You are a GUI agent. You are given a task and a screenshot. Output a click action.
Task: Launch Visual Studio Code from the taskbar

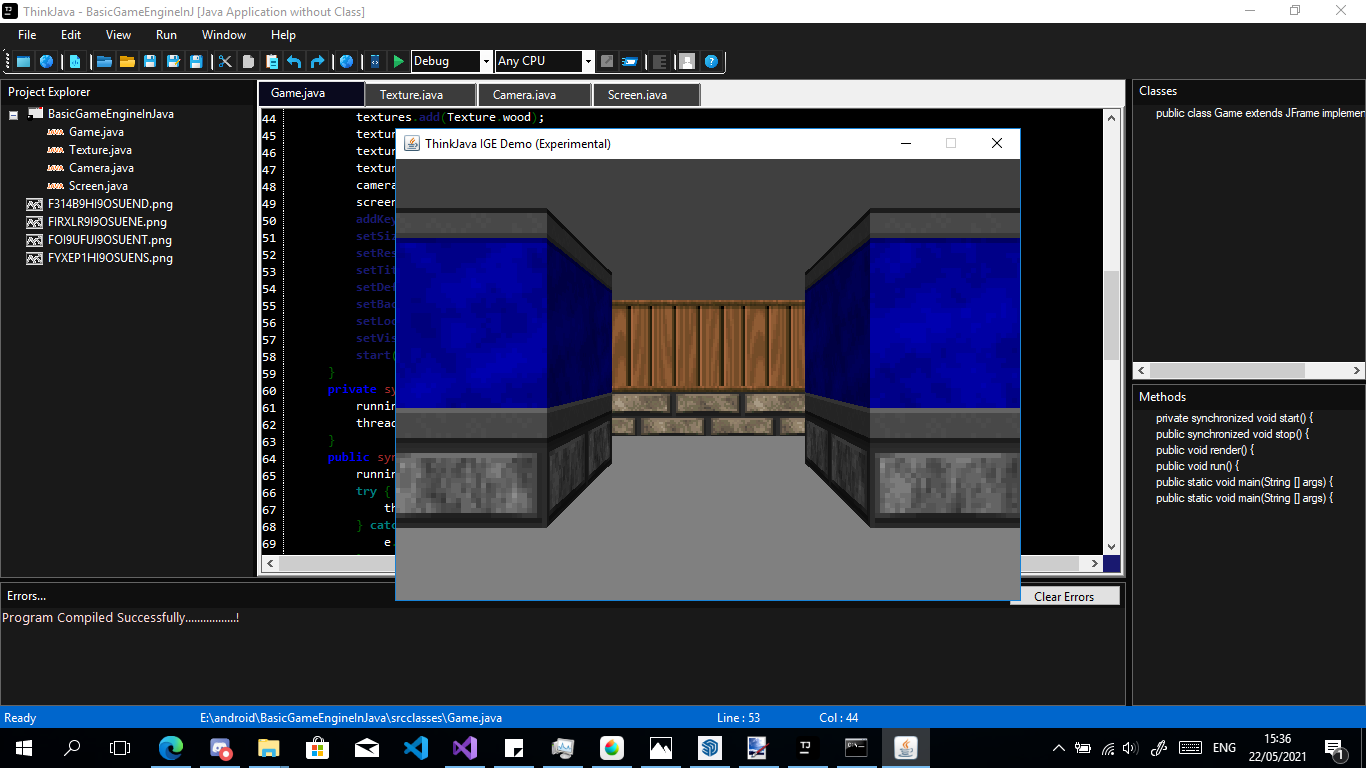[x=416, y=747]
